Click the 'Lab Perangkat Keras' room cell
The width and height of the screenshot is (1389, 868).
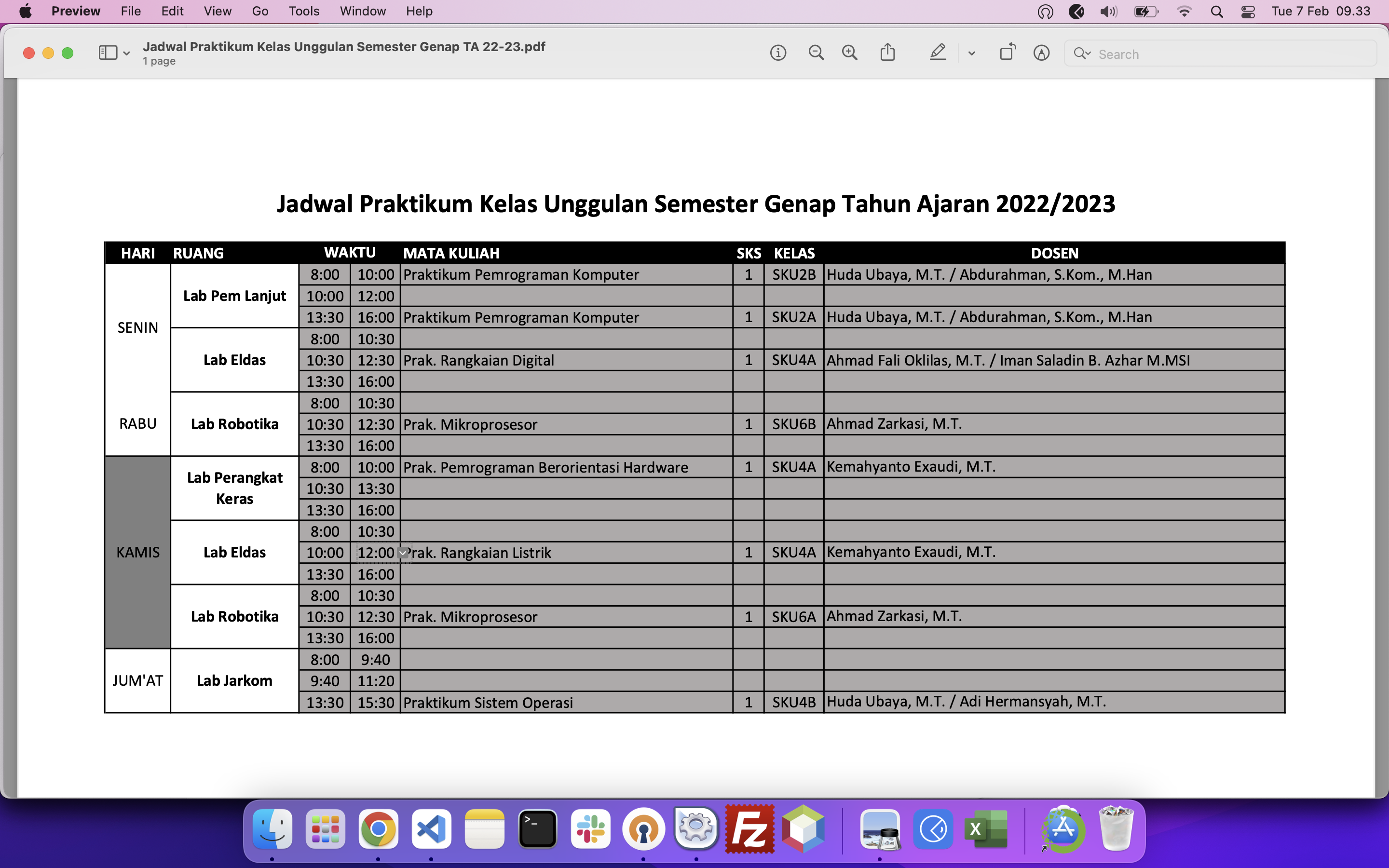pos(234,488)
